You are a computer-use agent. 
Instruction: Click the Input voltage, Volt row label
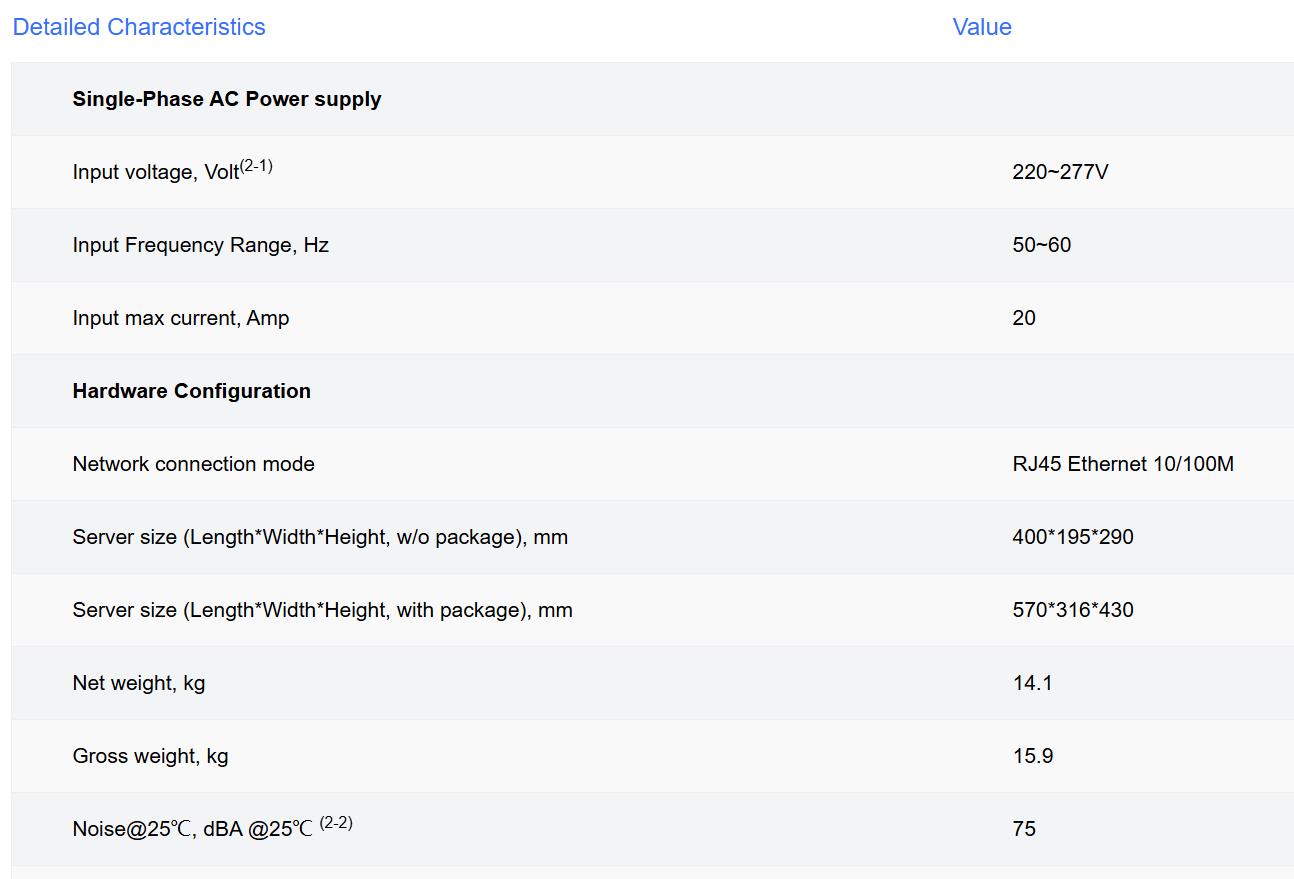(155, 172)
